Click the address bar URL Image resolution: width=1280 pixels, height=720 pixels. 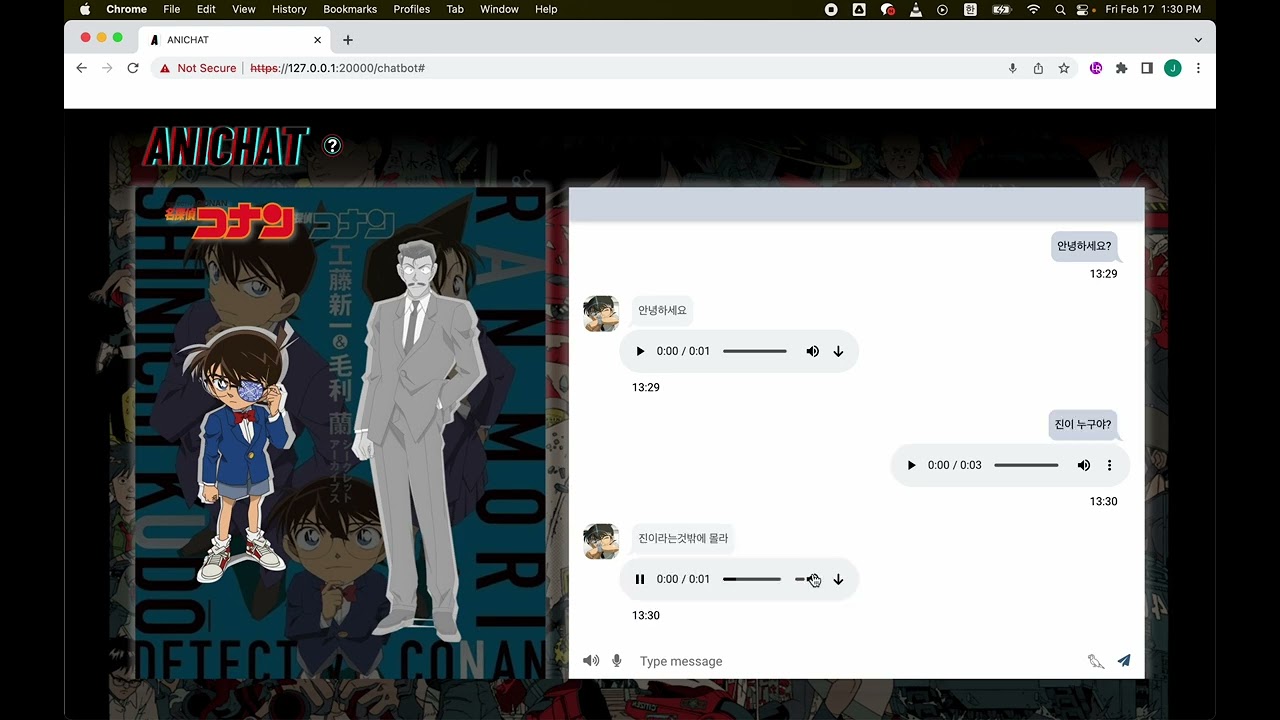click(337, 68)
